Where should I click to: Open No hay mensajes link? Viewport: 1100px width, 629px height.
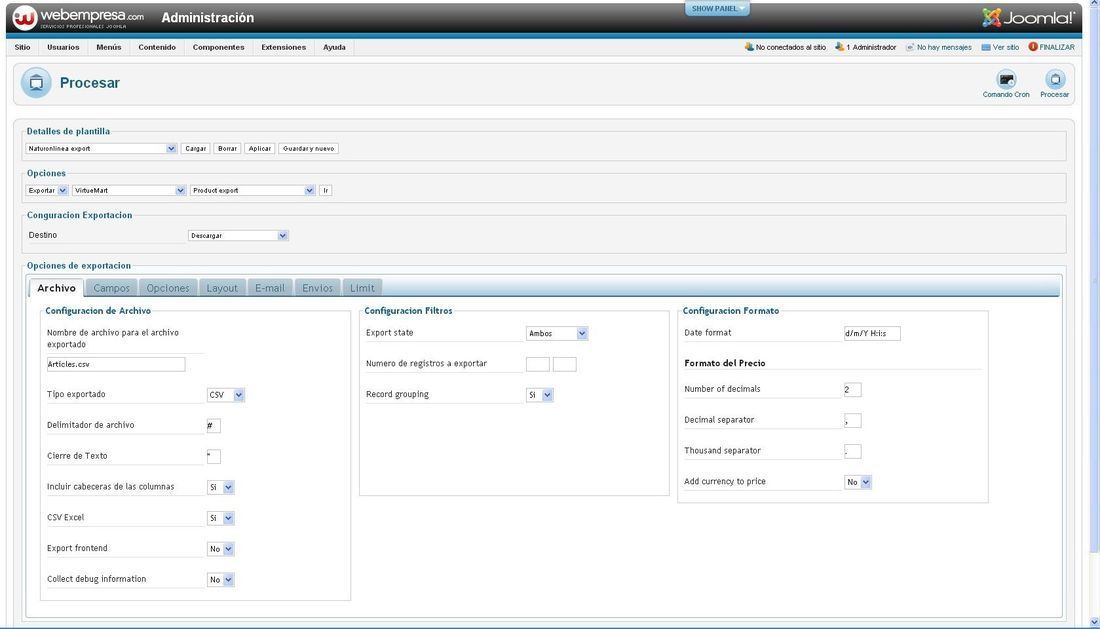tap(939, 47)
